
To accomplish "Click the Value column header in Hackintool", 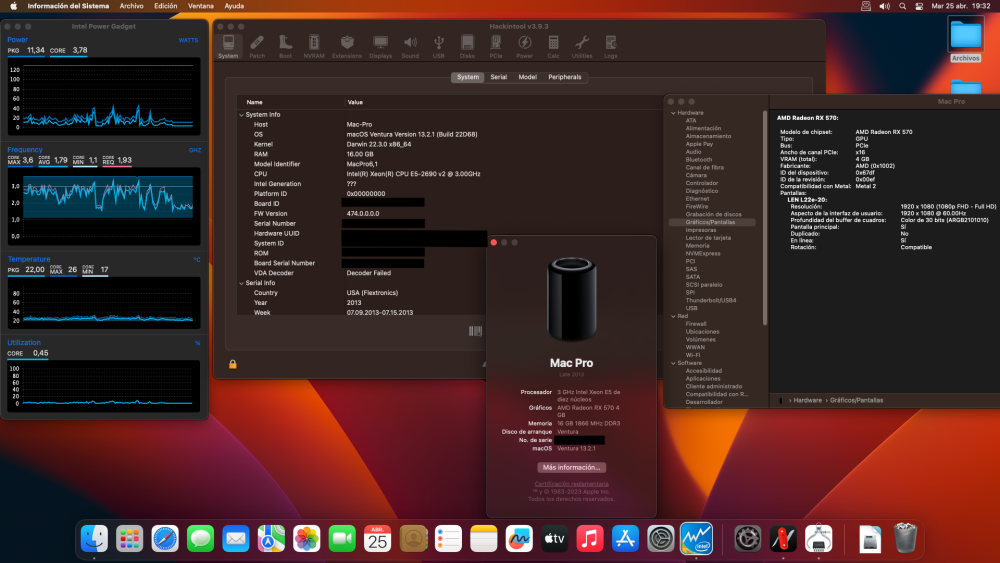I will coord(355,102).
